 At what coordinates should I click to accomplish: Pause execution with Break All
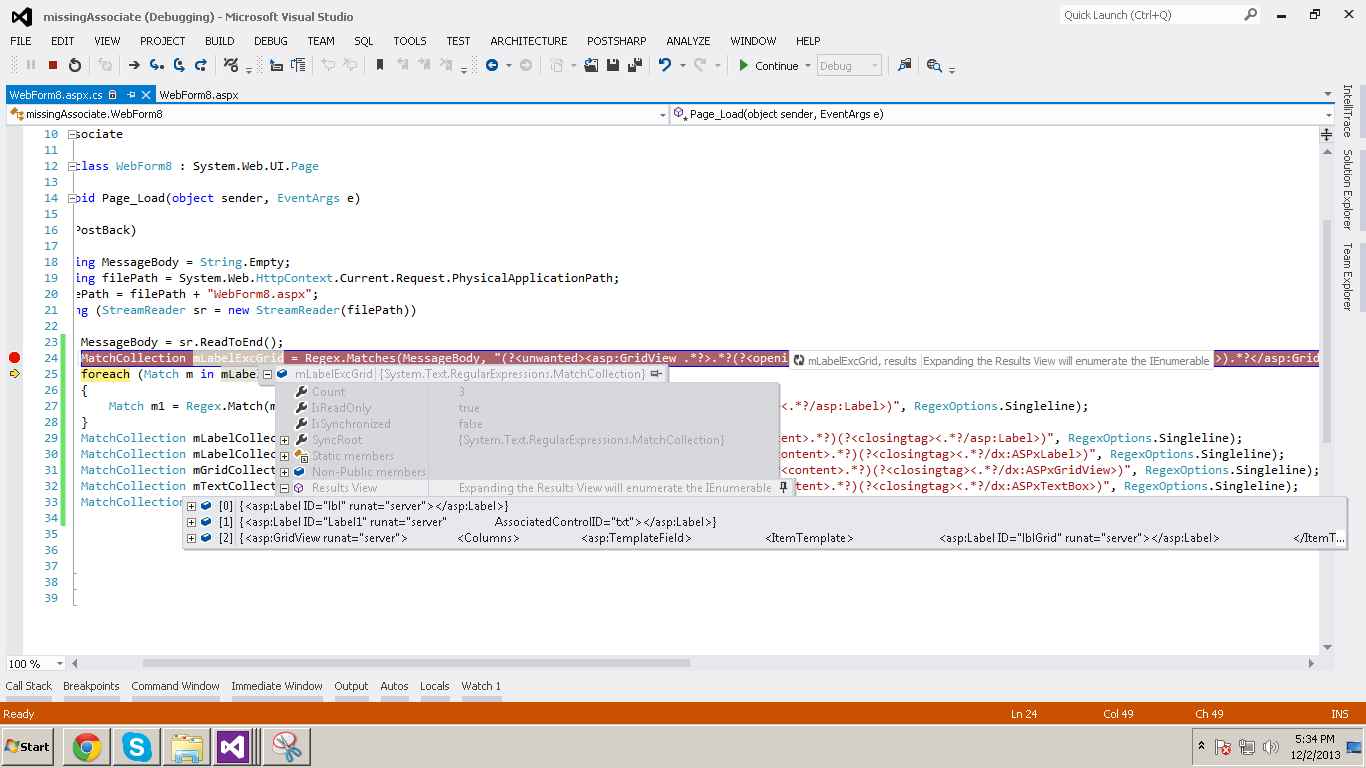(x=31, y=65)
